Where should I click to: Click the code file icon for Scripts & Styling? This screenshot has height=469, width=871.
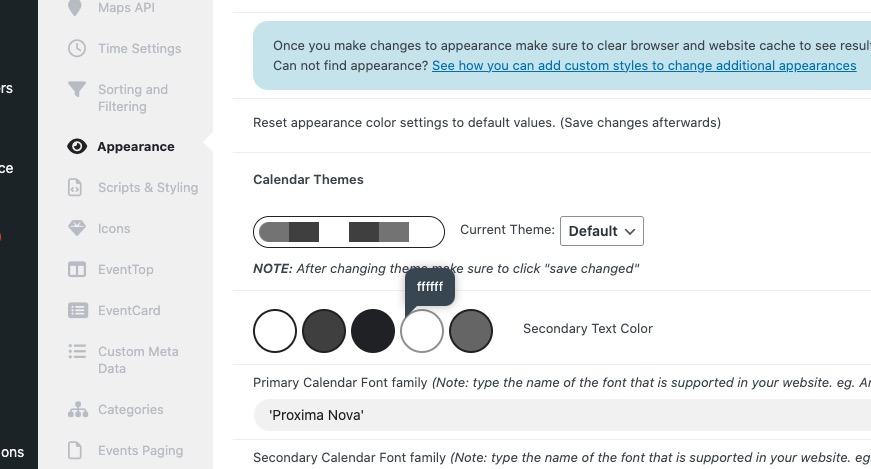coord(75,187)
